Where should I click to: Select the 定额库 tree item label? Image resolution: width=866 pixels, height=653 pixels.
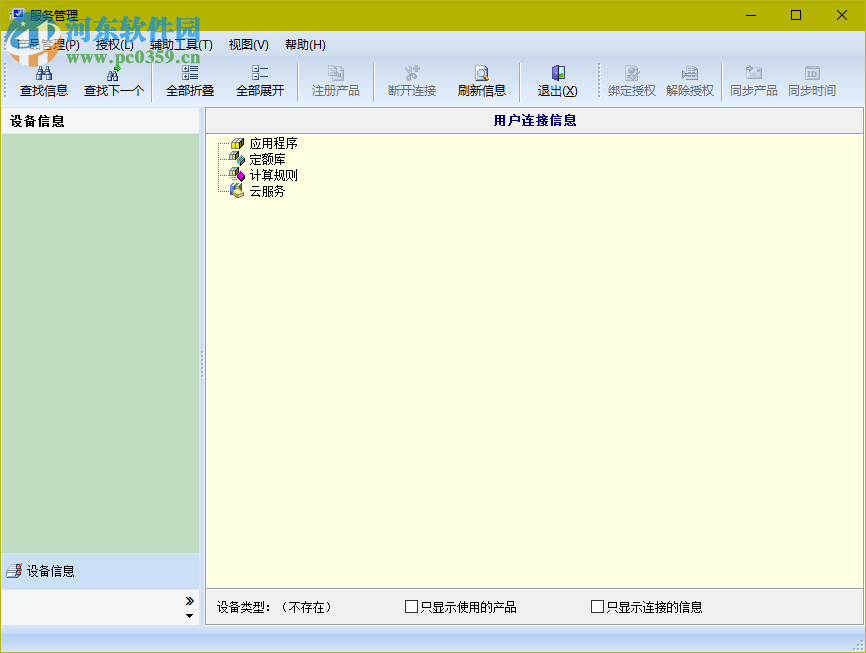(267, 160)
